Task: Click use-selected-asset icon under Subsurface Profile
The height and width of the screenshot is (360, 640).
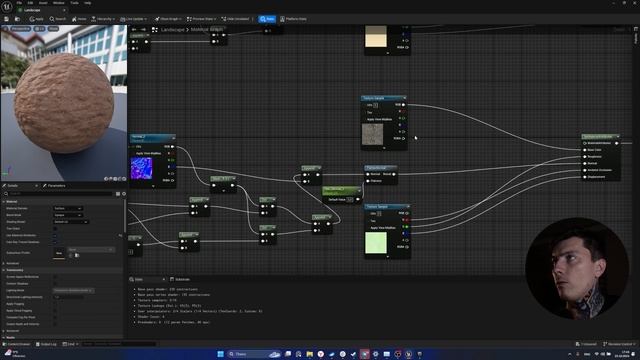Action: pyautogui.click(x=70, y=256)
